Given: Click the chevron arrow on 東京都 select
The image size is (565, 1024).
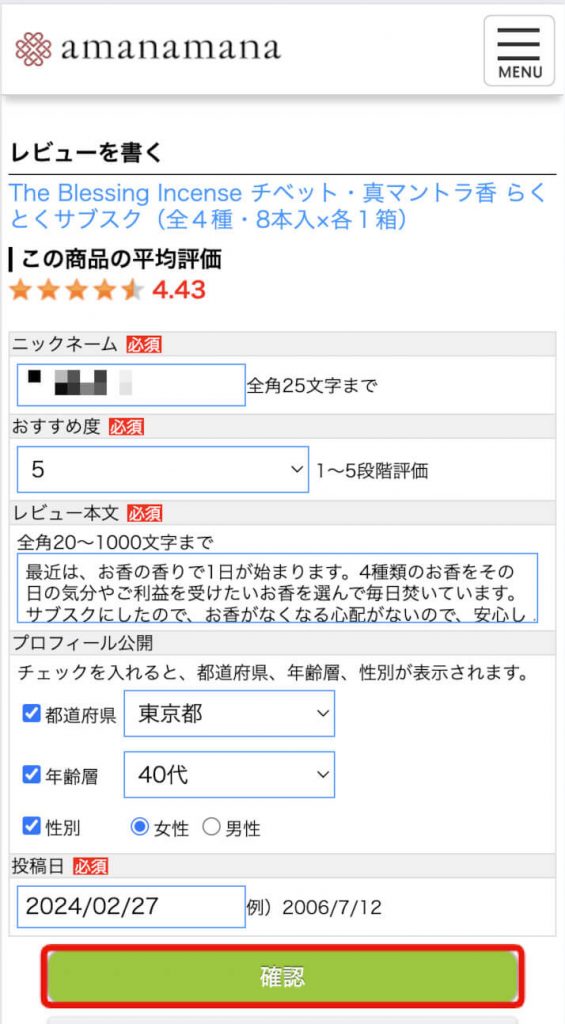Looking at the screenshot, I should tap(323, 713).
